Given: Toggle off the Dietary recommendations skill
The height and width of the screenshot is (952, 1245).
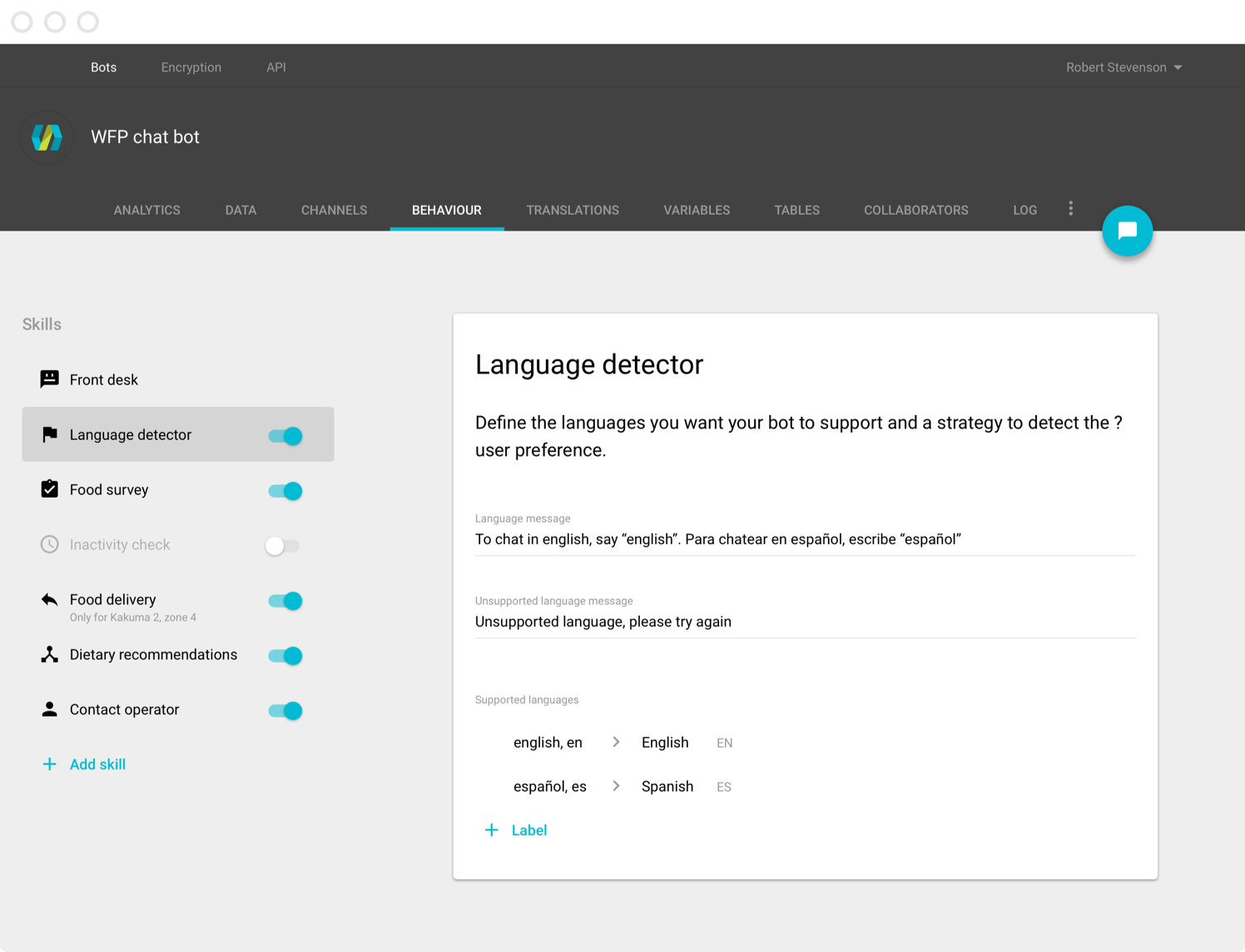Looking at the screenshot, I should click(285, 655).
